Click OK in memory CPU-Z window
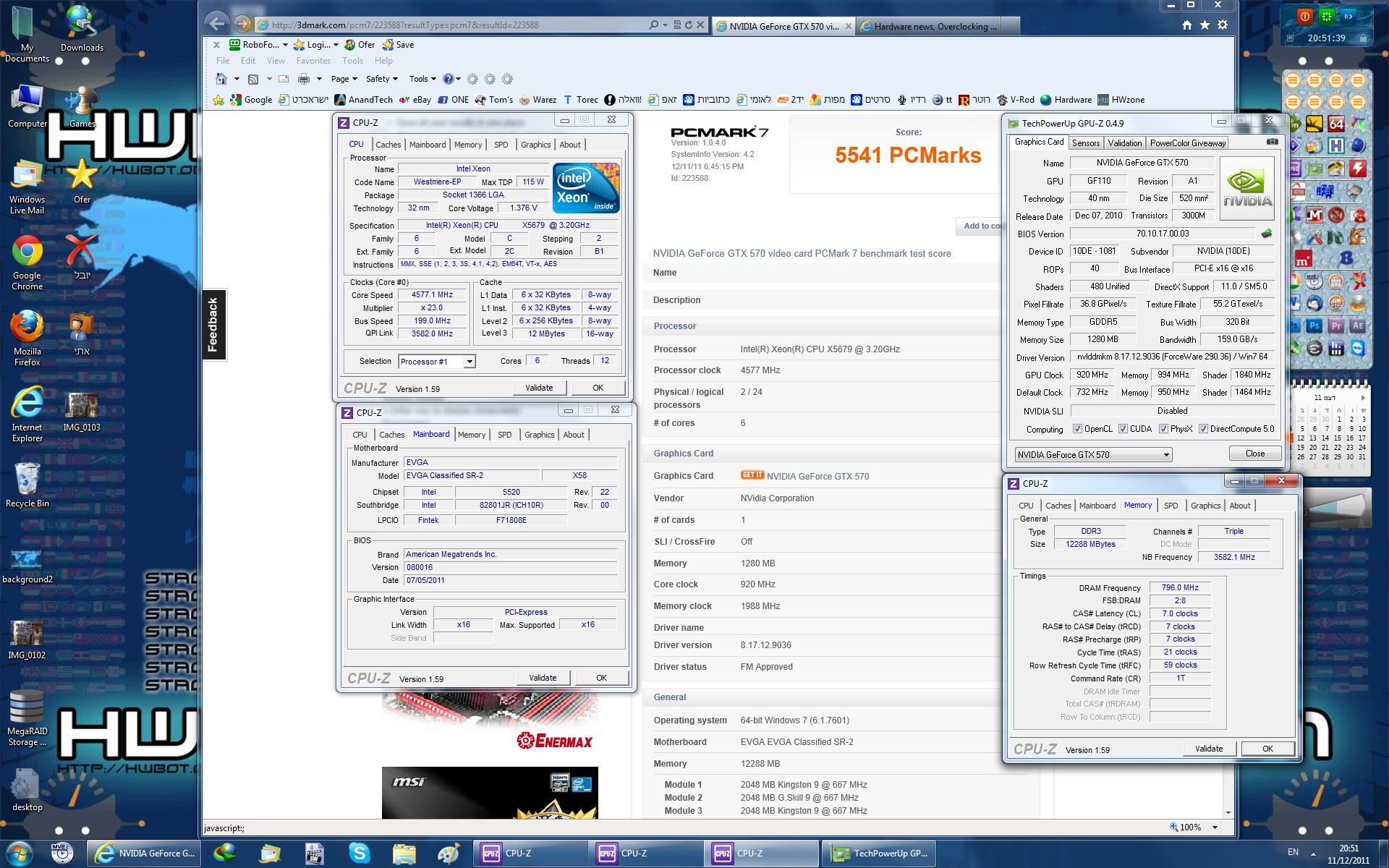The width and height of the screenshot is (1389, 868). point(1267,749)
